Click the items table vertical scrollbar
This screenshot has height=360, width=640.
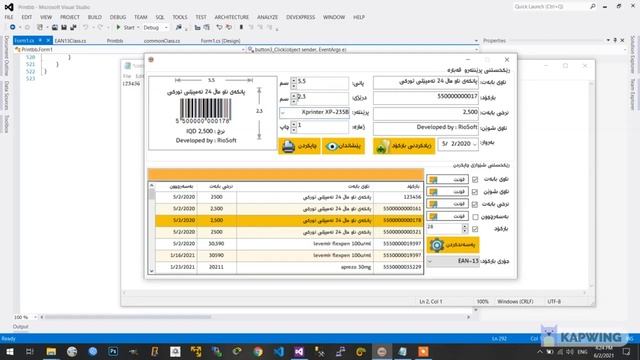[x=151, y=228]
